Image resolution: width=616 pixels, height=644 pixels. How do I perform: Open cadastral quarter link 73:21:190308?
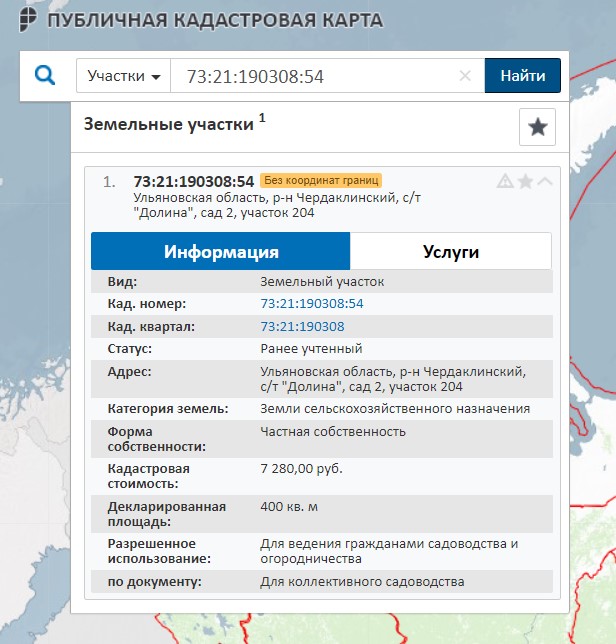302,326
